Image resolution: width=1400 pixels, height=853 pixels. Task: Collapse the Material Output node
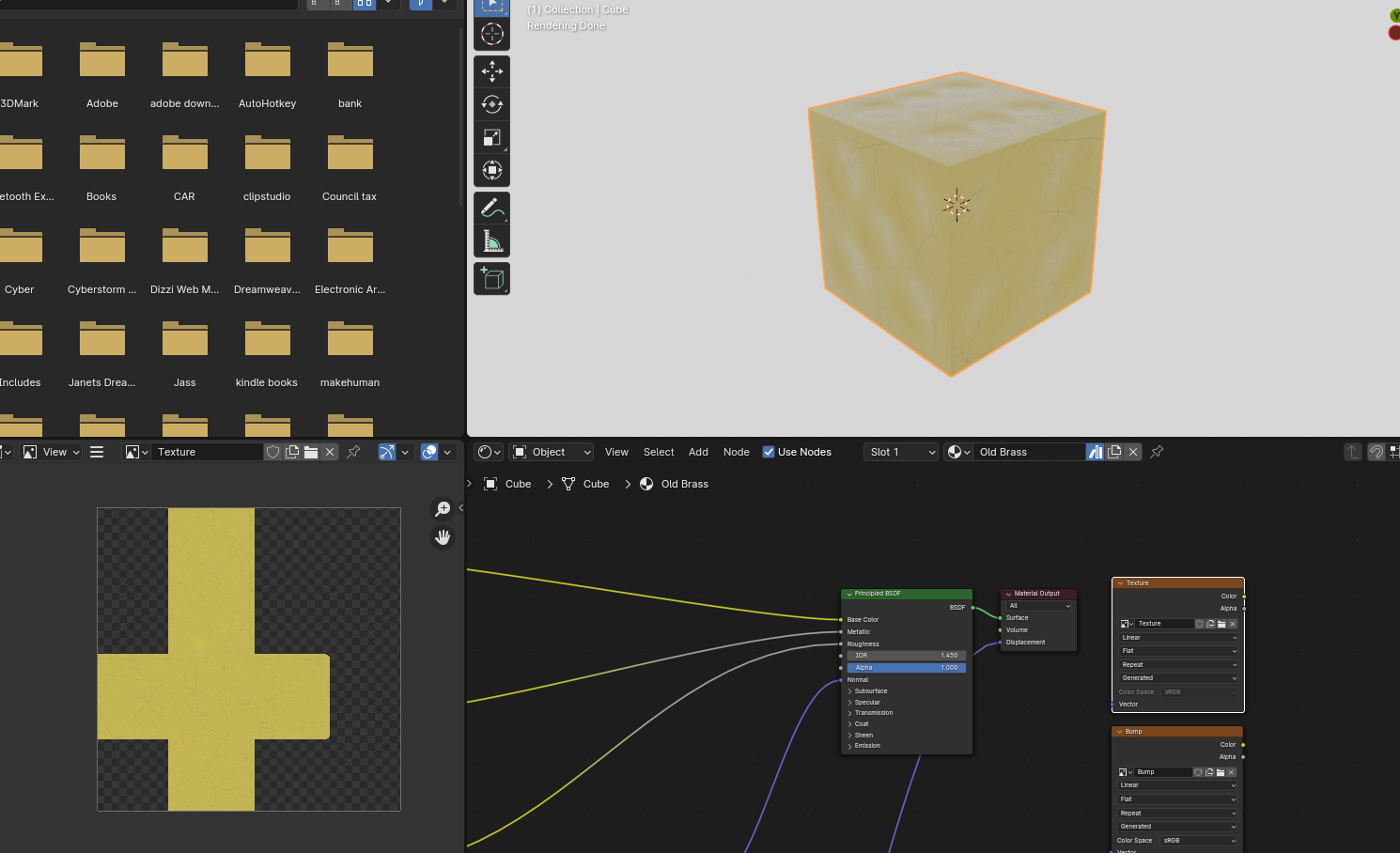coord(1008,594)
